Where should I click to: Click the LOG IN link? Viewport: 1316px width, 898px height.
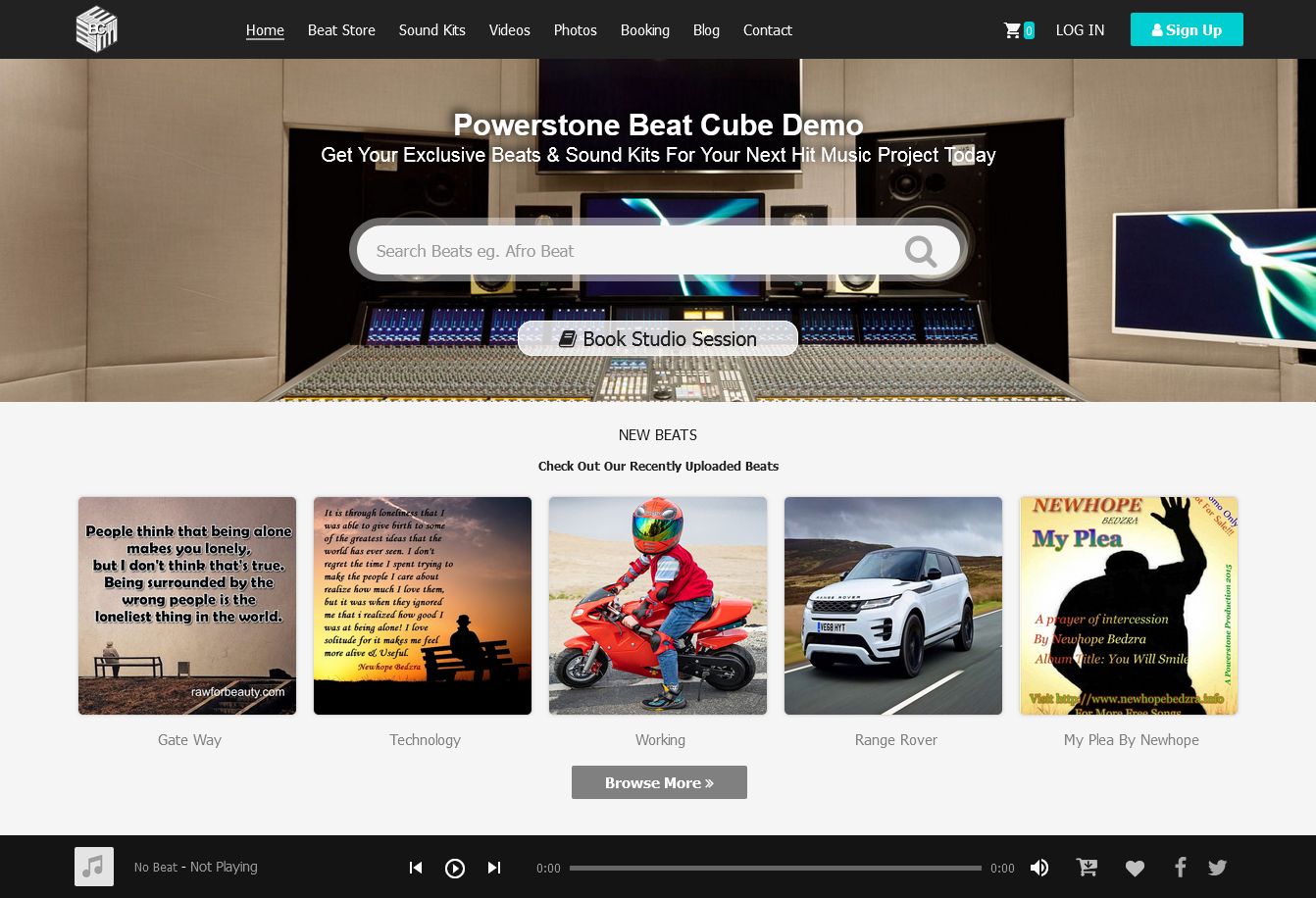pos(1080,30)
